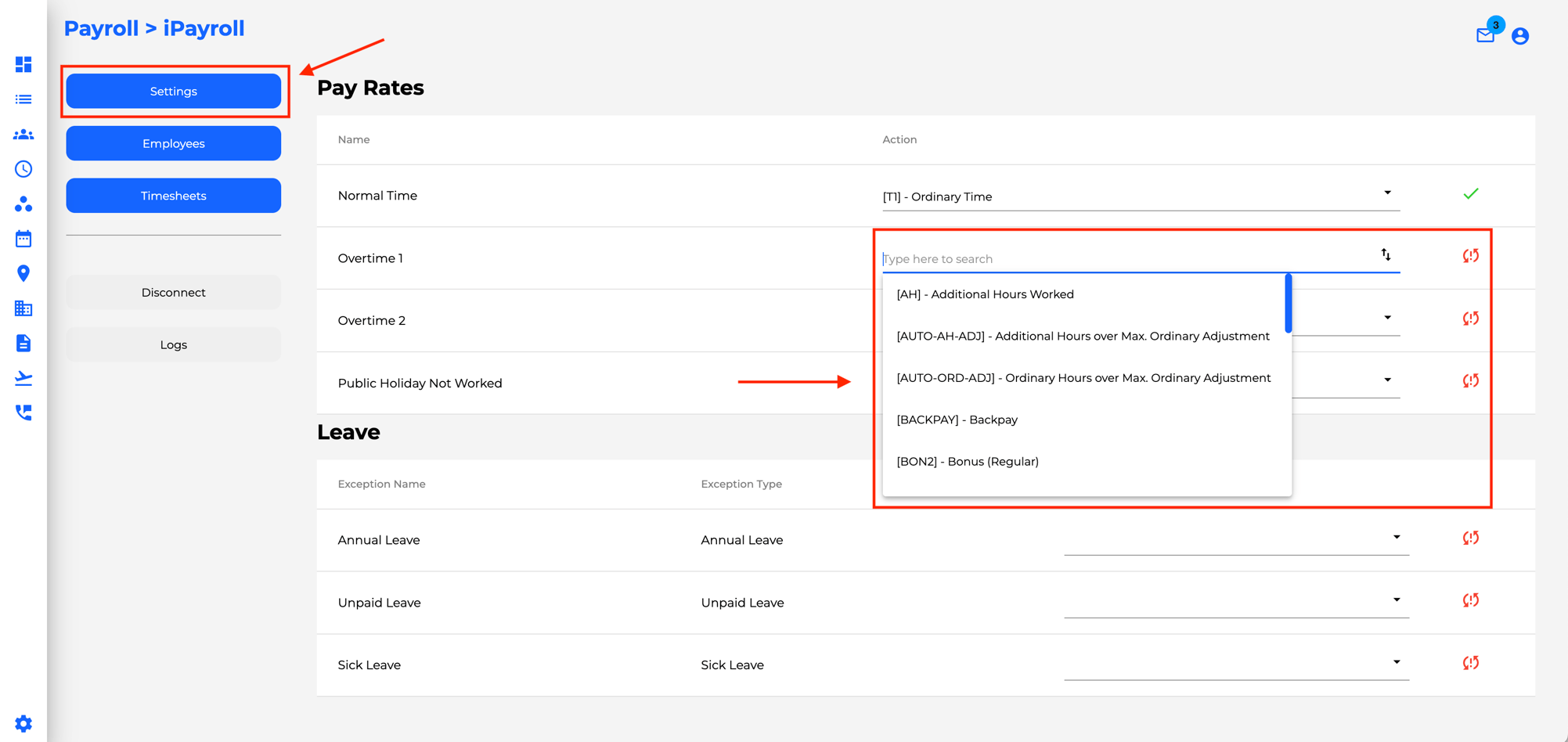Select the list view icon in sidebar

tap(23, 99)
